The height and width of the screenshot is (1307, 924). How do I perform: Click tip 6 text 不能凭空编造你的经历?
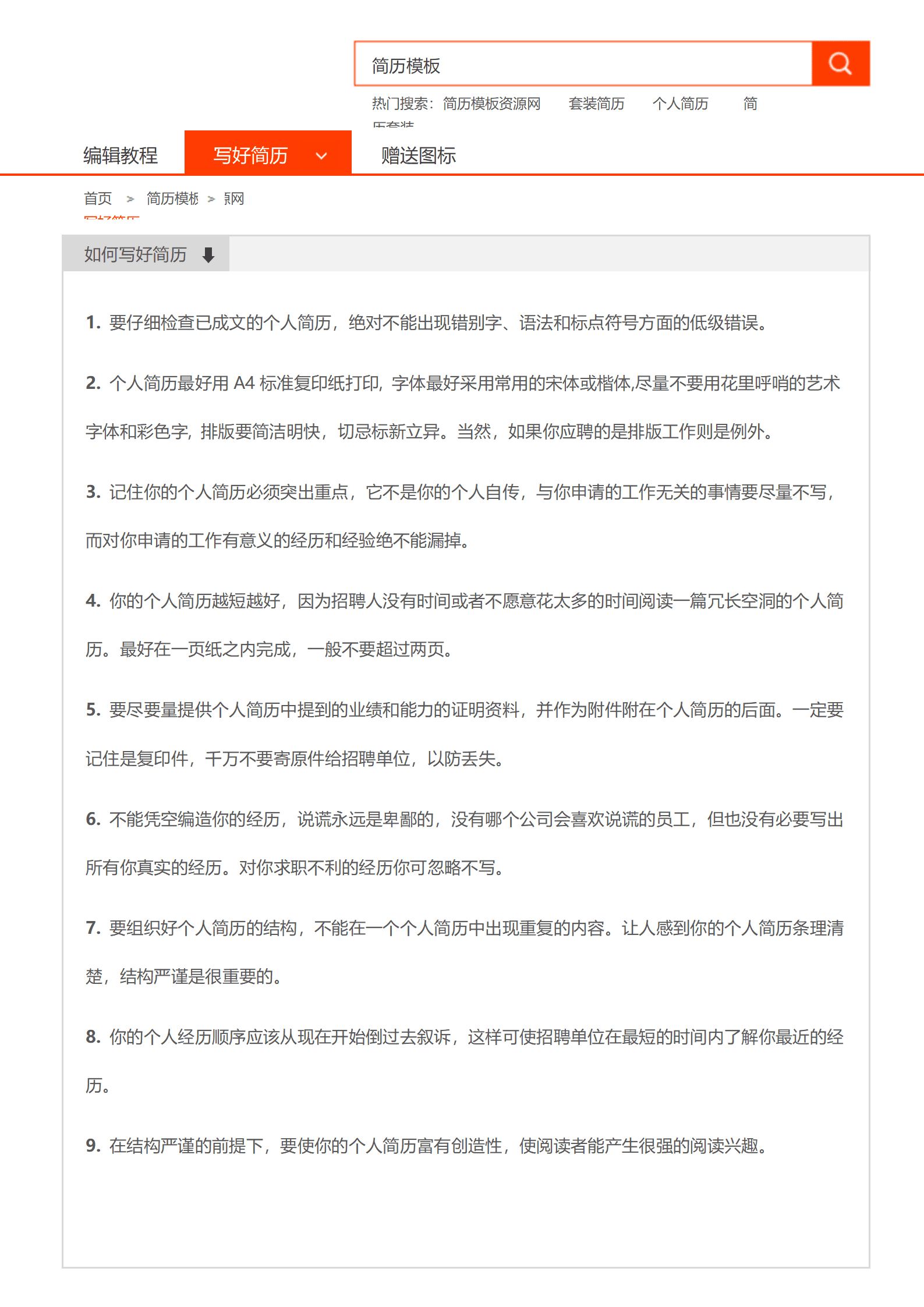(194, 819)
